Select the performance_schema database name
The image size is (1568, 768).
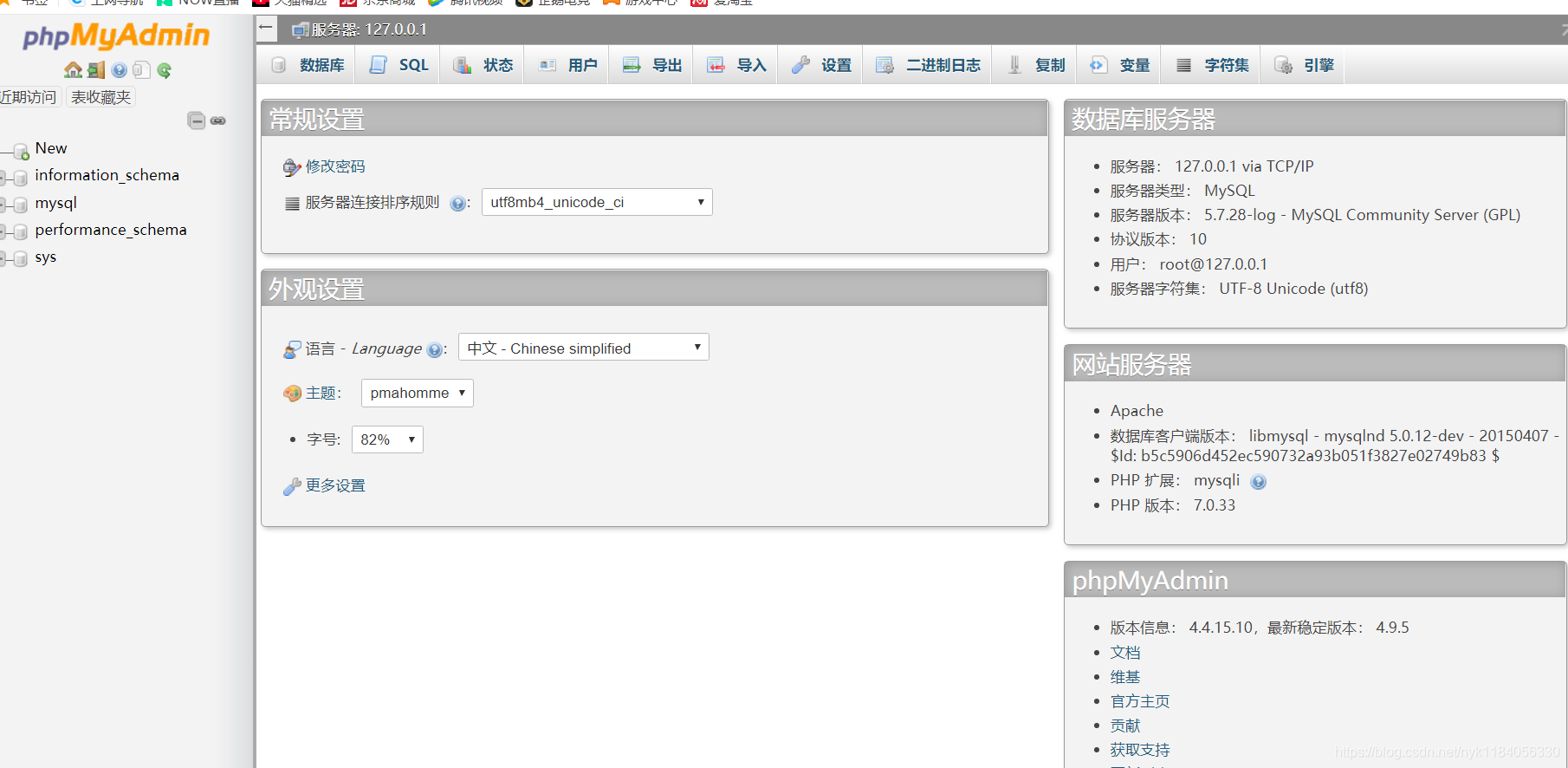click(x=111, y=230)
